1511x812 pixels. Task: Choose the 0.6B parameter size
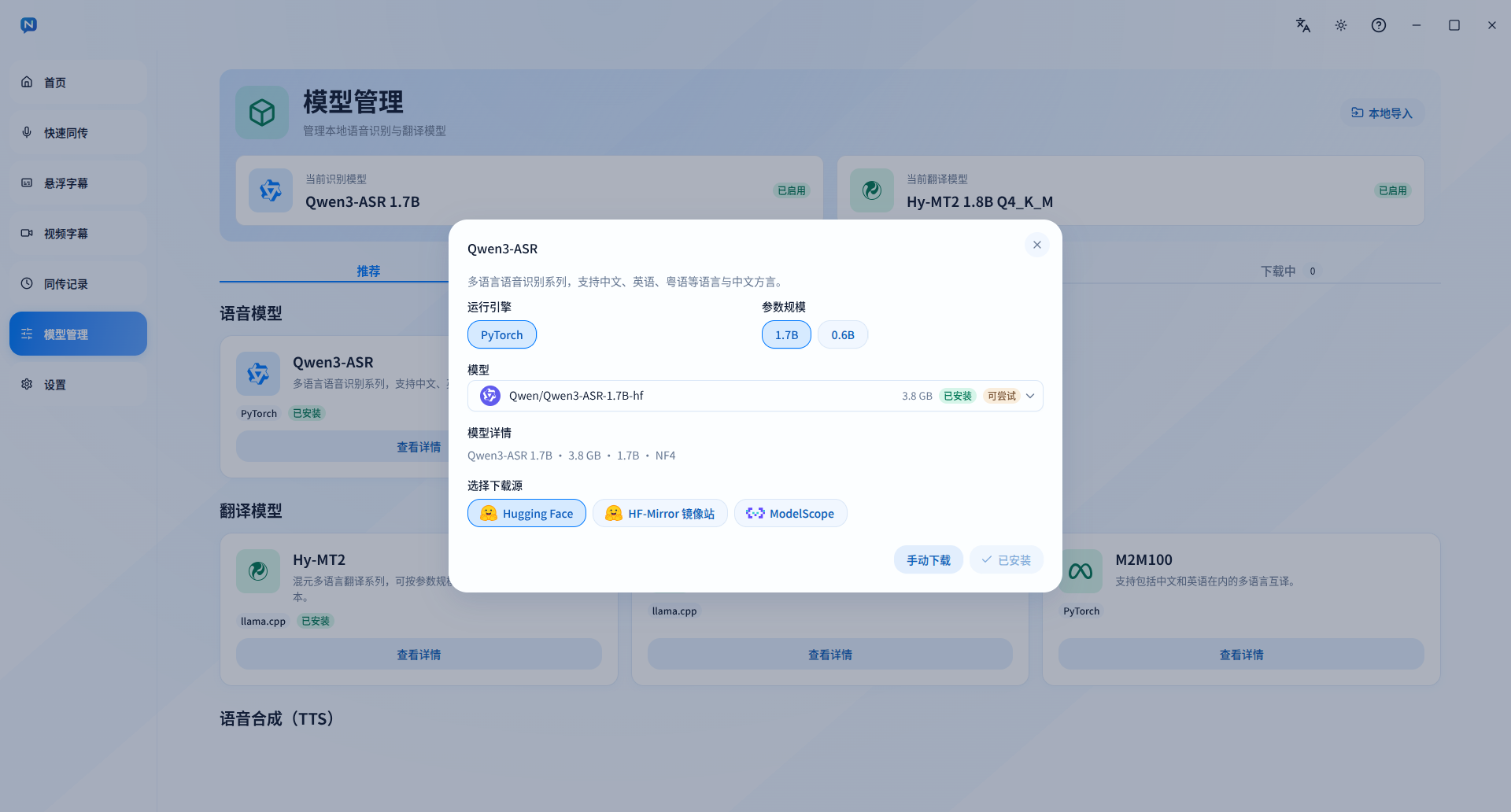[843, 334]
